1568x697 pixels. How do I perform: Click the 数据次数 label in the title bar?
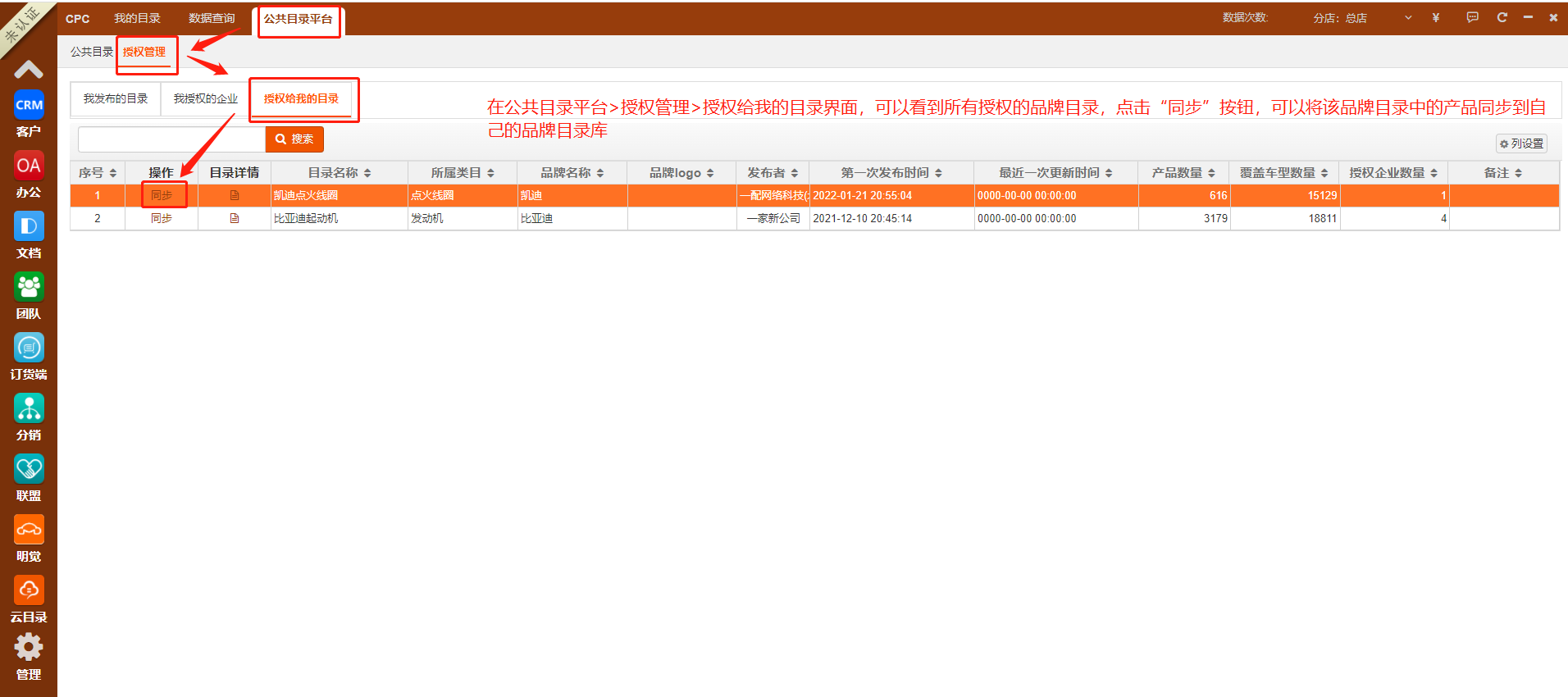coord(1245,17)
